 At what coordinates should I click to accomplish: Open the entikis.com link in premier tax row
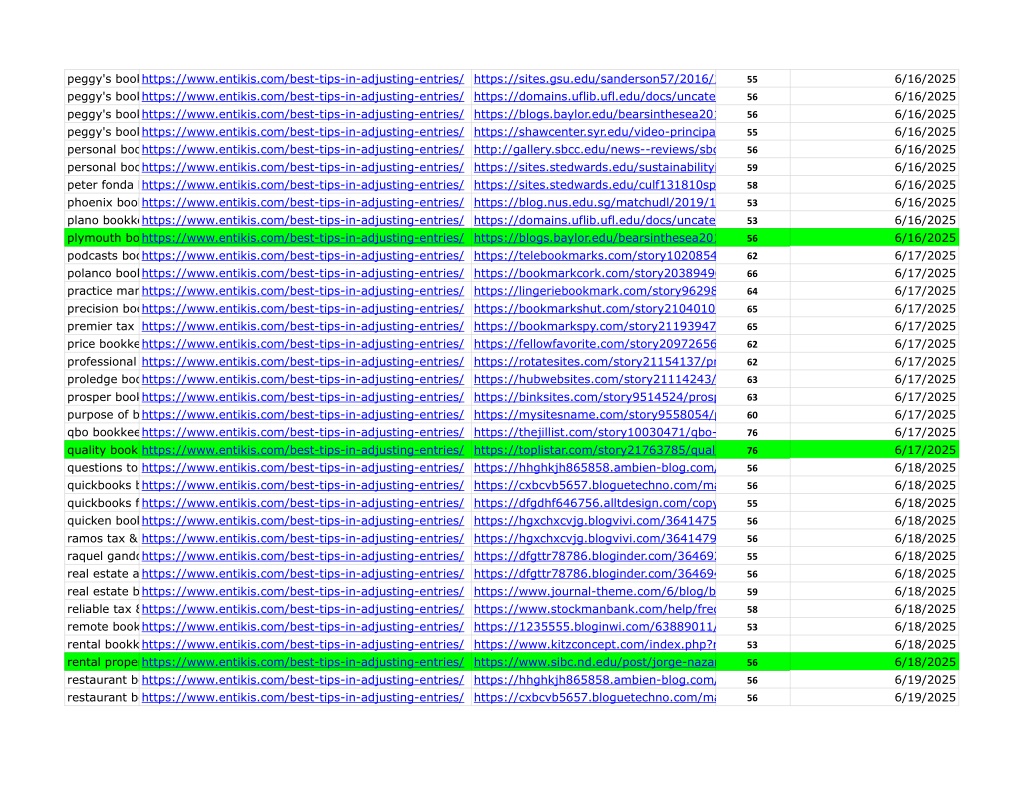point(302,326)
